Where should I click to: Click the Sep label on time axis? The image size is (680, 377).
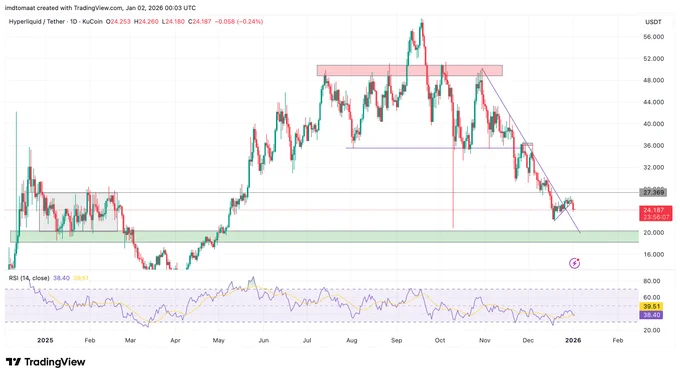click(396, 340)
